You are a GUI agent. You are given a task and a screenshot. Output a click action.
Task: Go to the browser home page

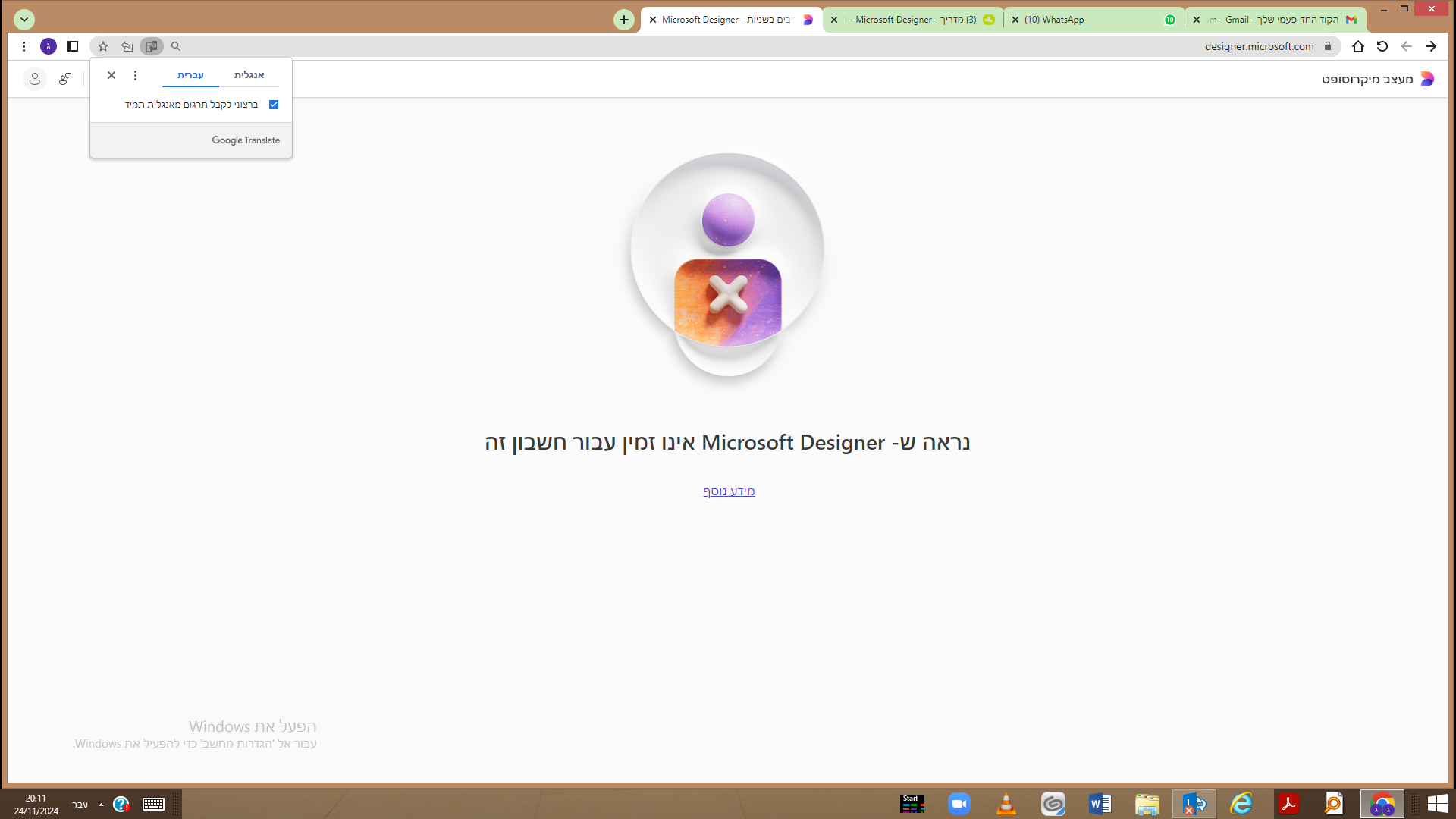pyautogui.click(x=1358, y=46)
